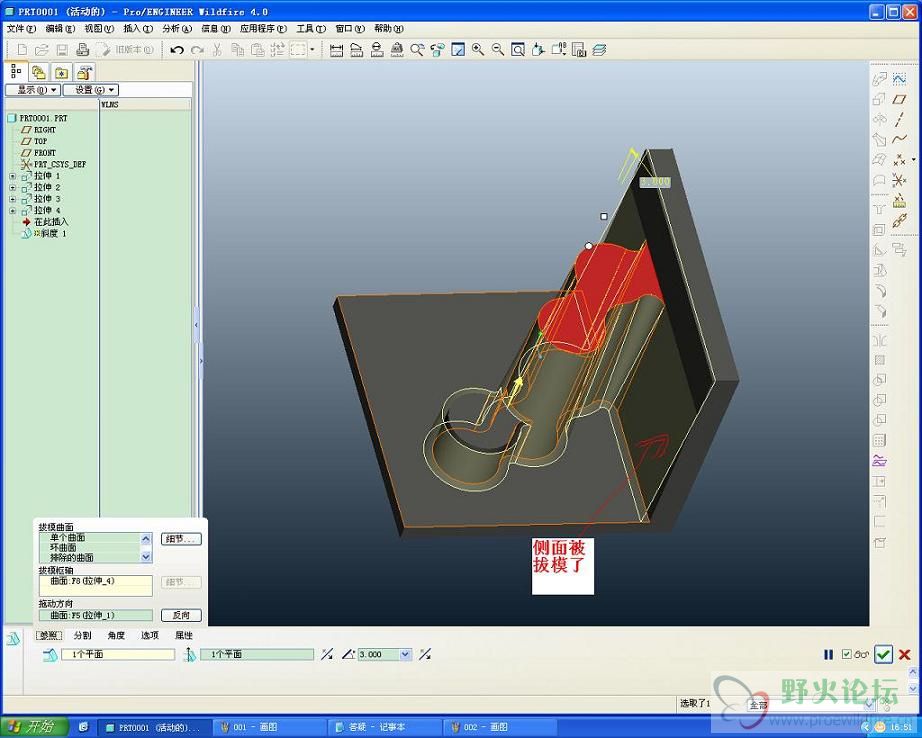Open the 分析 menu
922x738 pixels.
176,28
